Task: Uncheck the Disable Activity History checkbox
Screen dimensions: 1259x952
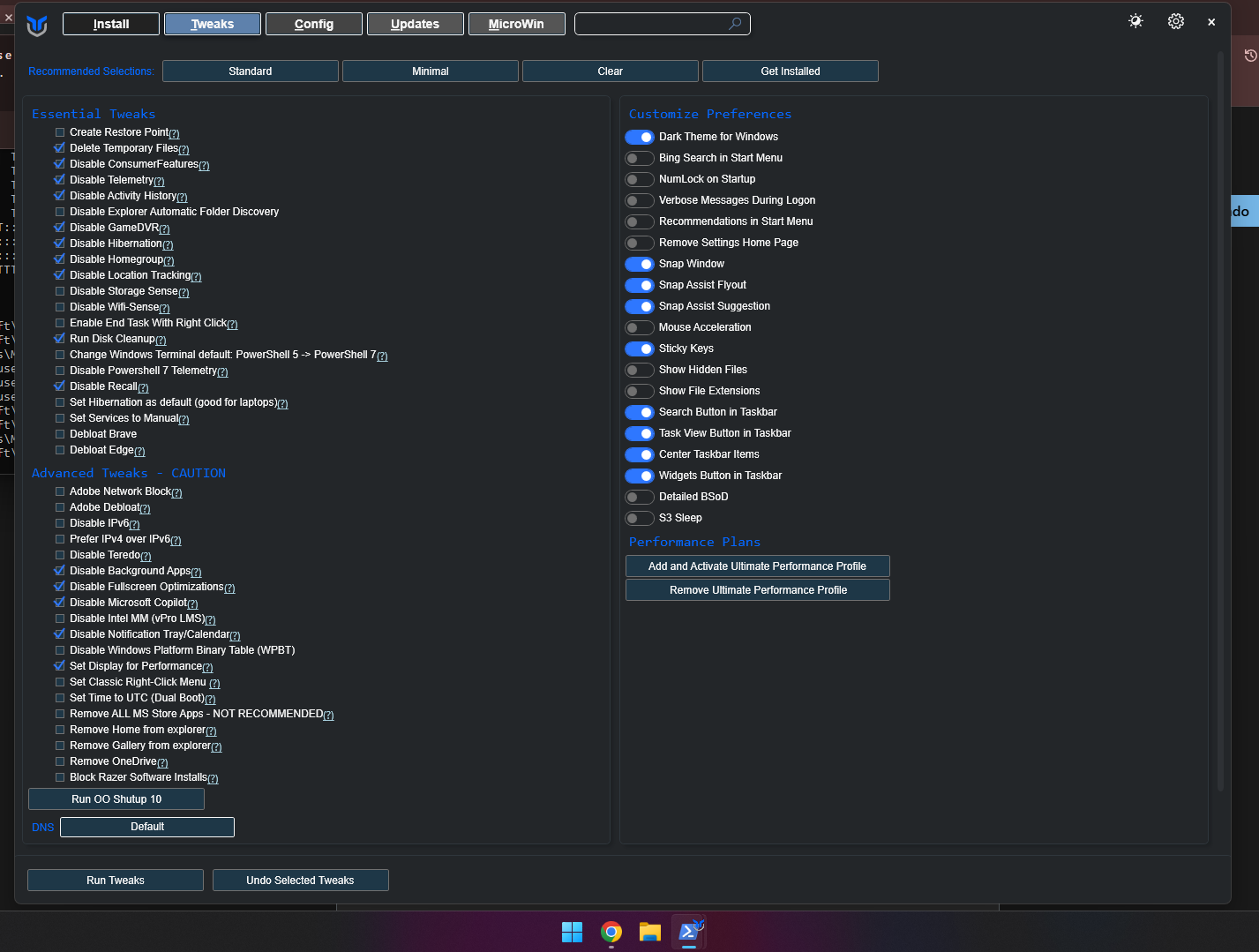Action: coord(60,196)
